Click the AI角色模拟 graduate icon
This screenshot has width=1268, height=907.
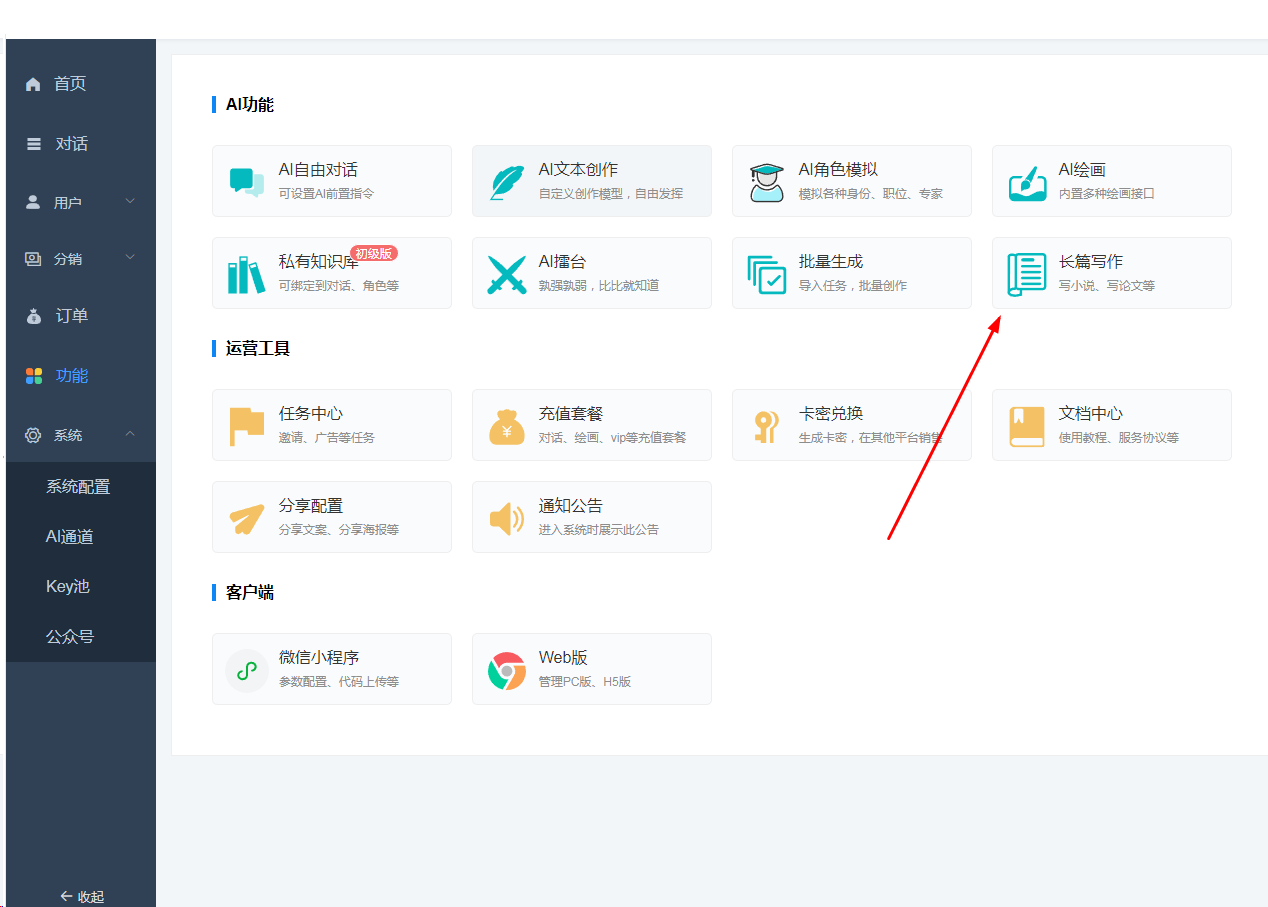pos(767,182)
